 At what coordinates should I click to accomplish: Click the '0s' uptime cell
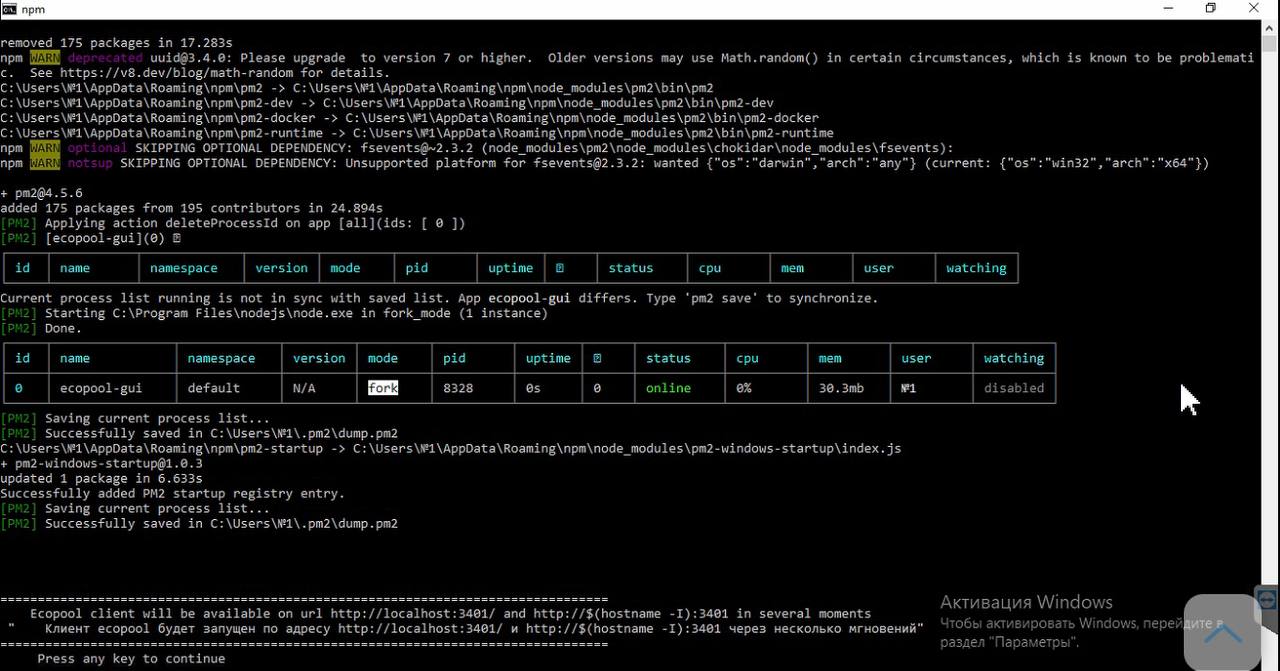click(x=533, y=388)
